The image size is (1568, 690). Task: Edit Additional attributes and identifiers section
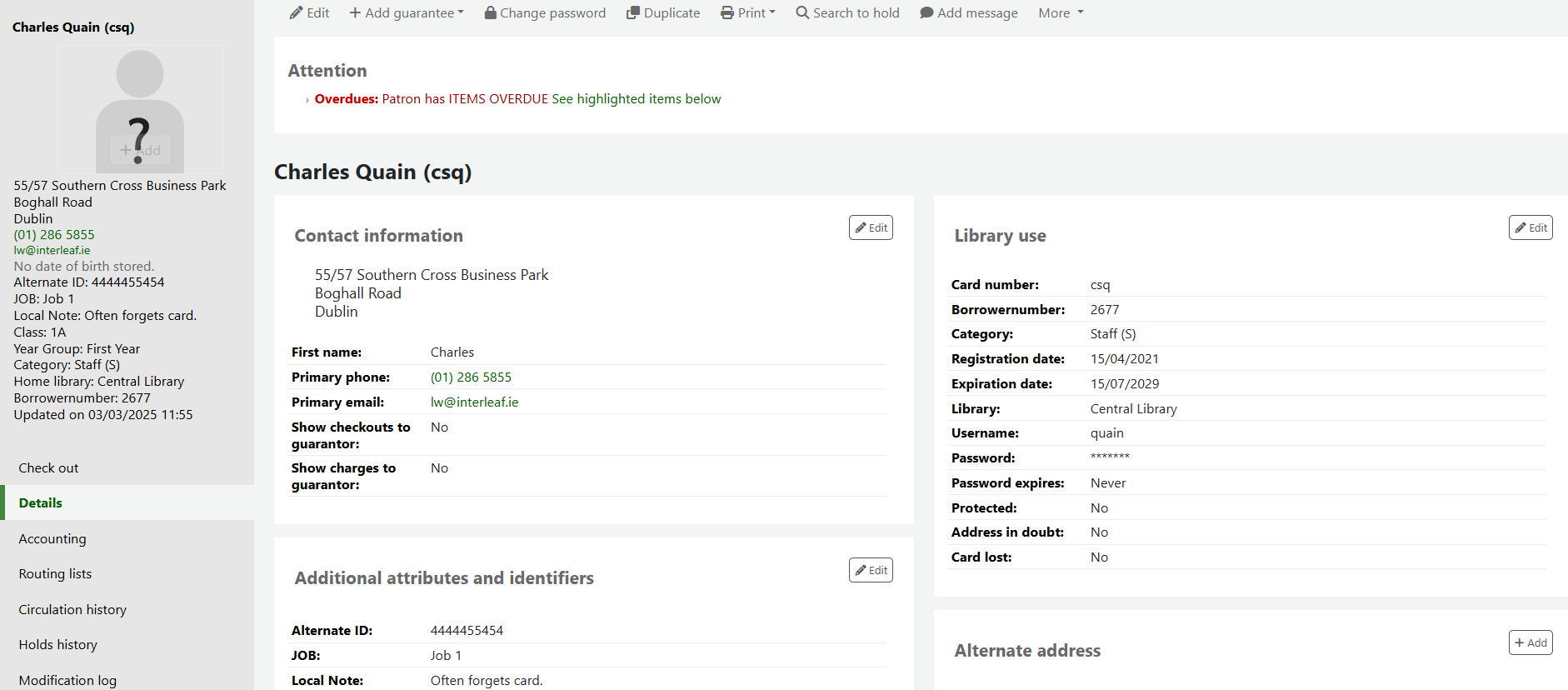coord(871,570)
